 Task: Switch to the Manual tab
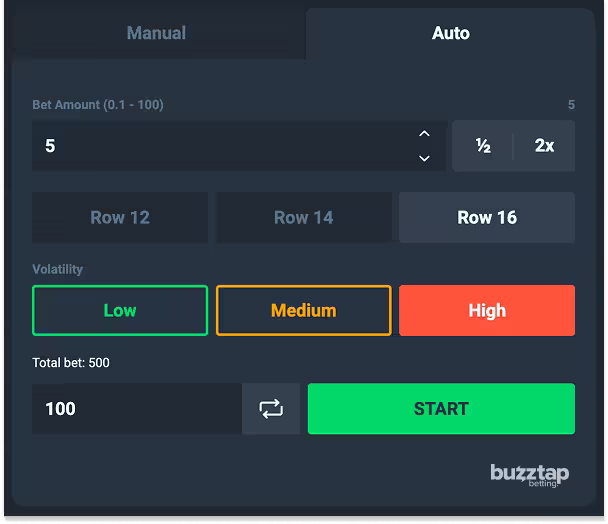click(x=156, y=33)
